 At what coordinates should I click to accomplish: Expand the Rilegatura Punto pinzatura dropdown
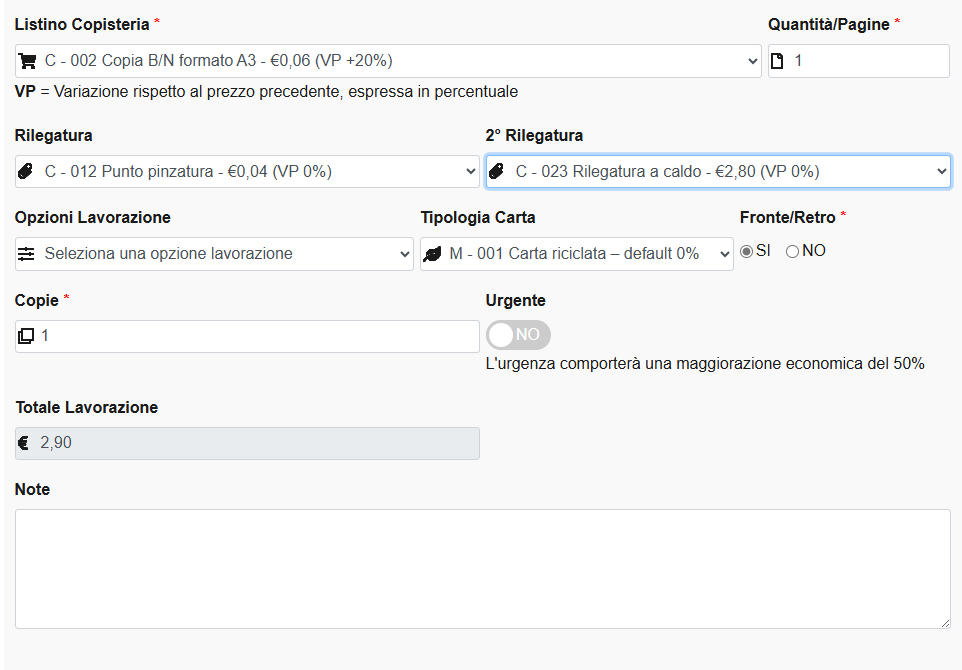click(260, 172)
